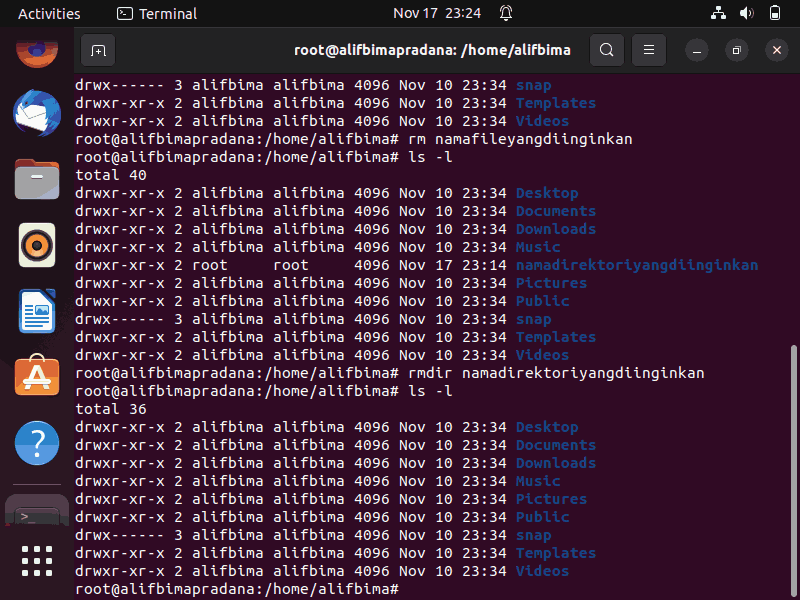
Task: Open the terminal hamburger menu
Action: click(x=648, y=50)
